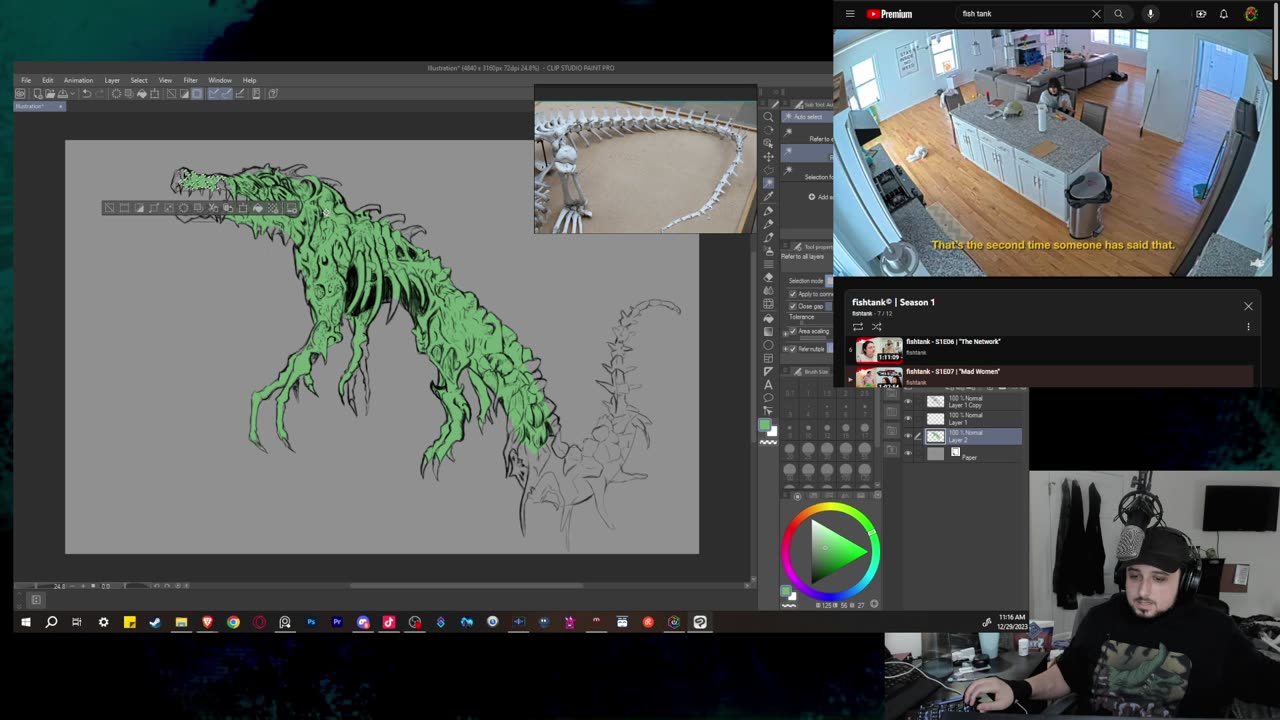Click Fill icon on selection launcher
1280x720 pixels.
pyautogui.click(x=258, y=208)
